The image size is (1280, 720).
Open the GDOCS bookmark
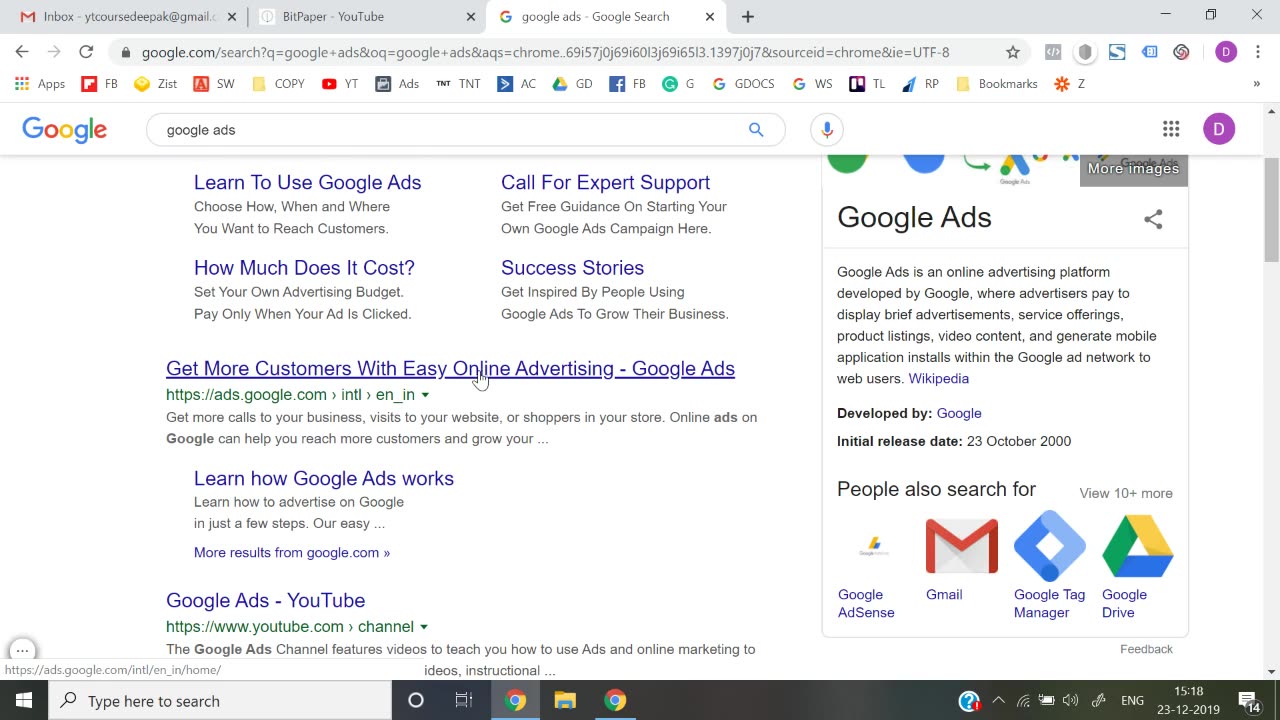click(743, 84)
